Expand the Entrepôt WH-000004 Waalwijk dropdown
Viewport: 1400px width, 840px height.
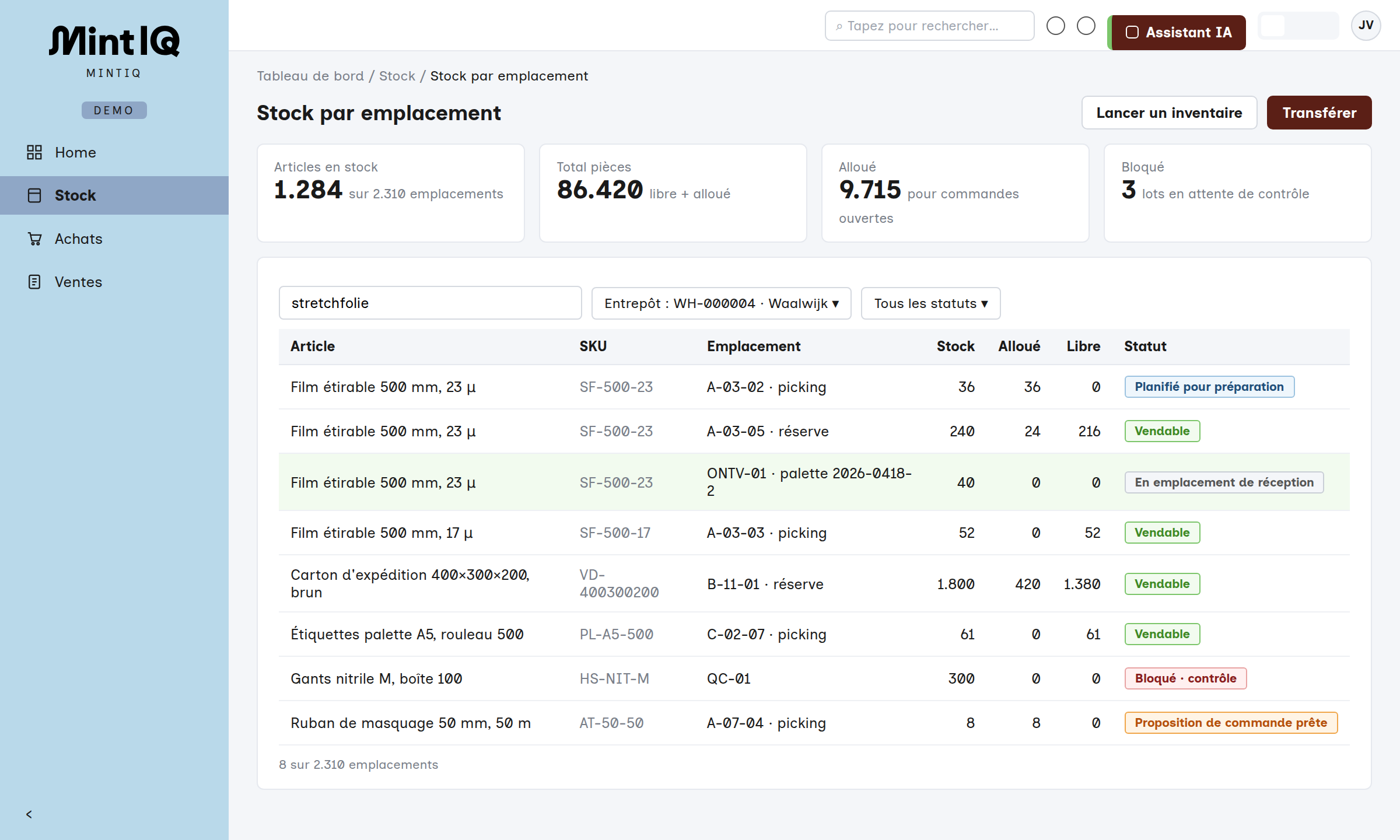pos(722,303)
